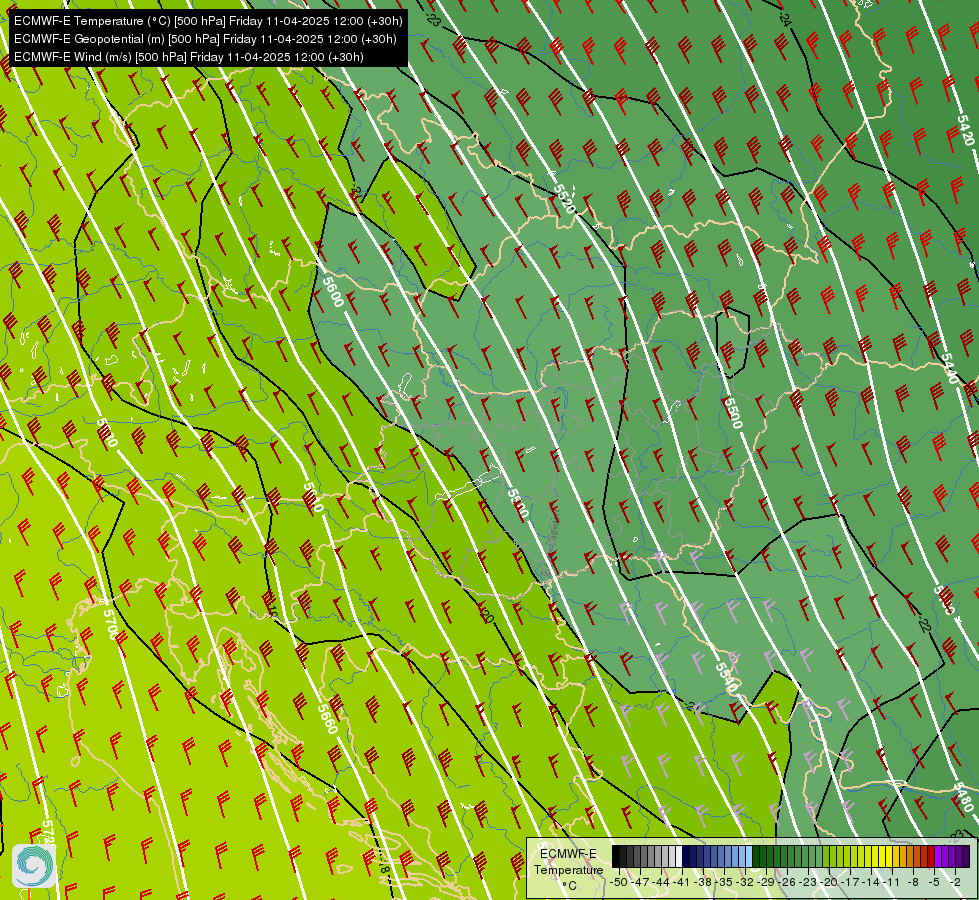Viewport: 979px width, 900px height.
Task: Click the -38 tick label in the legend
Action: pos(704,882)
